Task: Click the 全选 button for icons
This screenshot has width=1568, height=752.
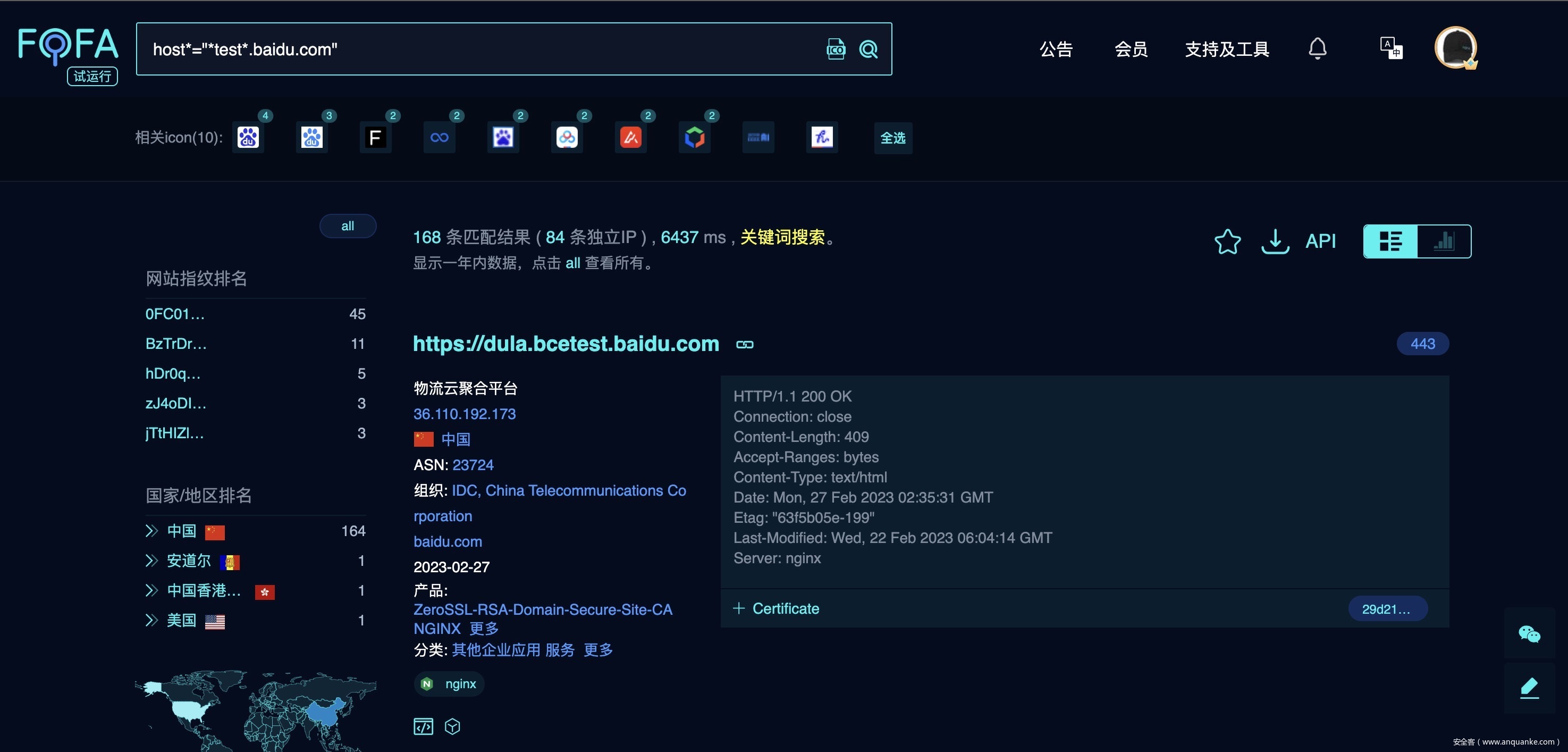Action: pos(892,138)
